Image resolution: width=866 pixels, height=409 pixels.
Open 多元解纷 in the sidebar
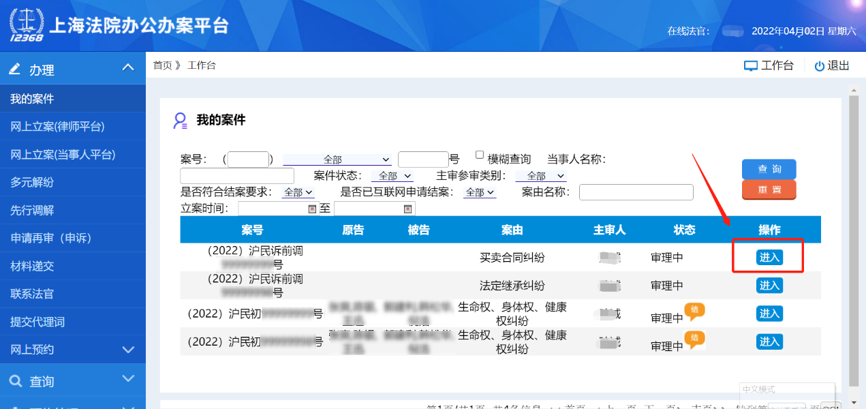[x=73, y=183]
